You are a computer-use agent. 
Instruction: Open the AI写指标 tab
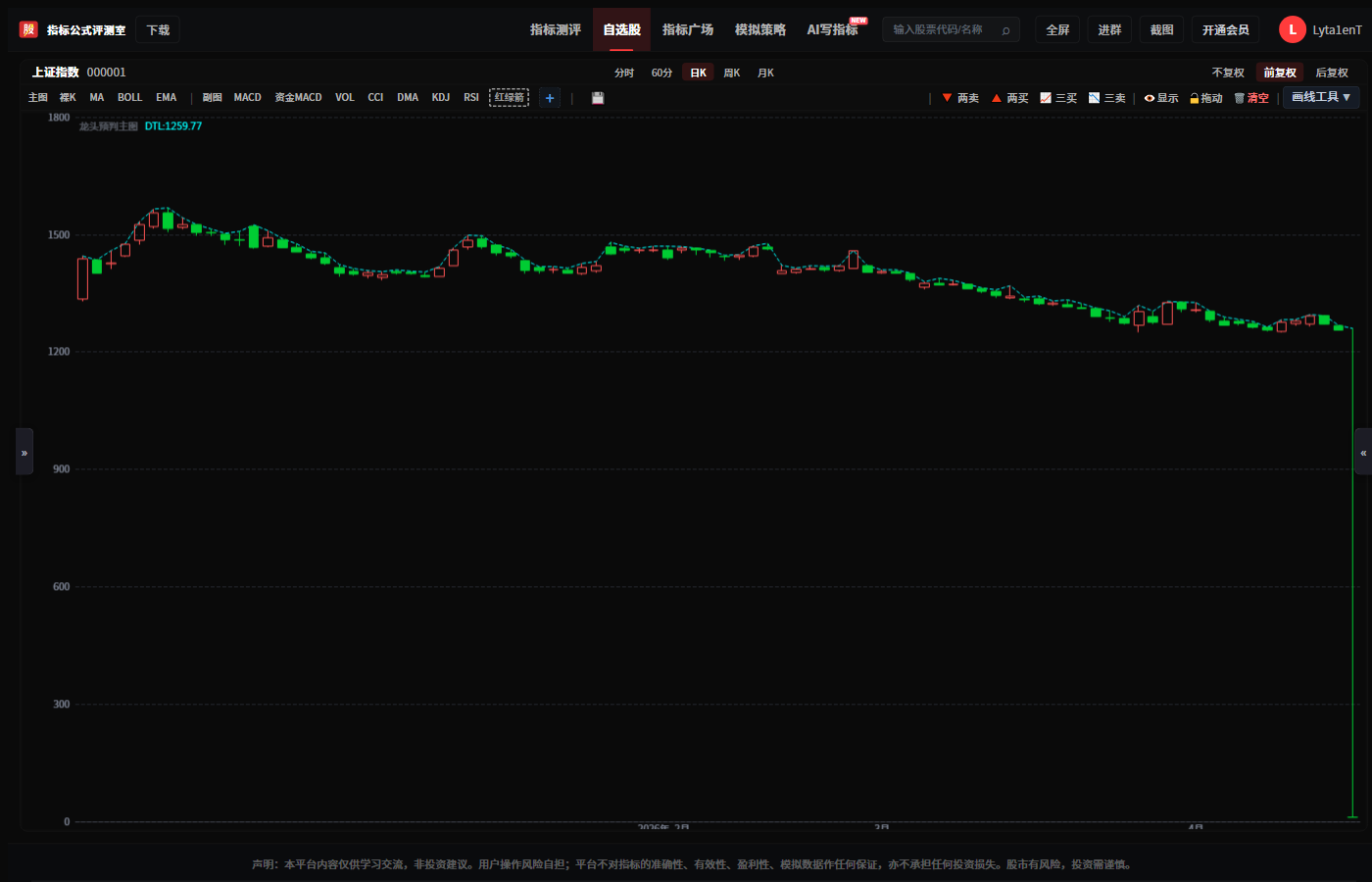pyautogui.click(x=832, y=29)
